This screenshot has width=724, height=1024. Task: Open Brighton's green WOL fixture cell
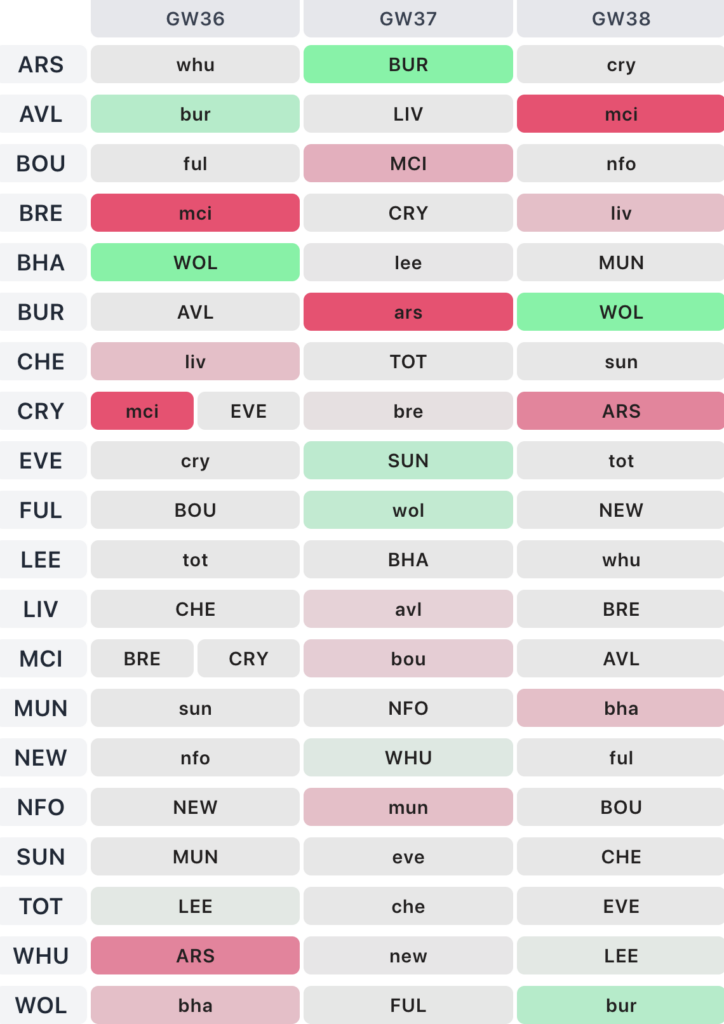pos(195,263)
